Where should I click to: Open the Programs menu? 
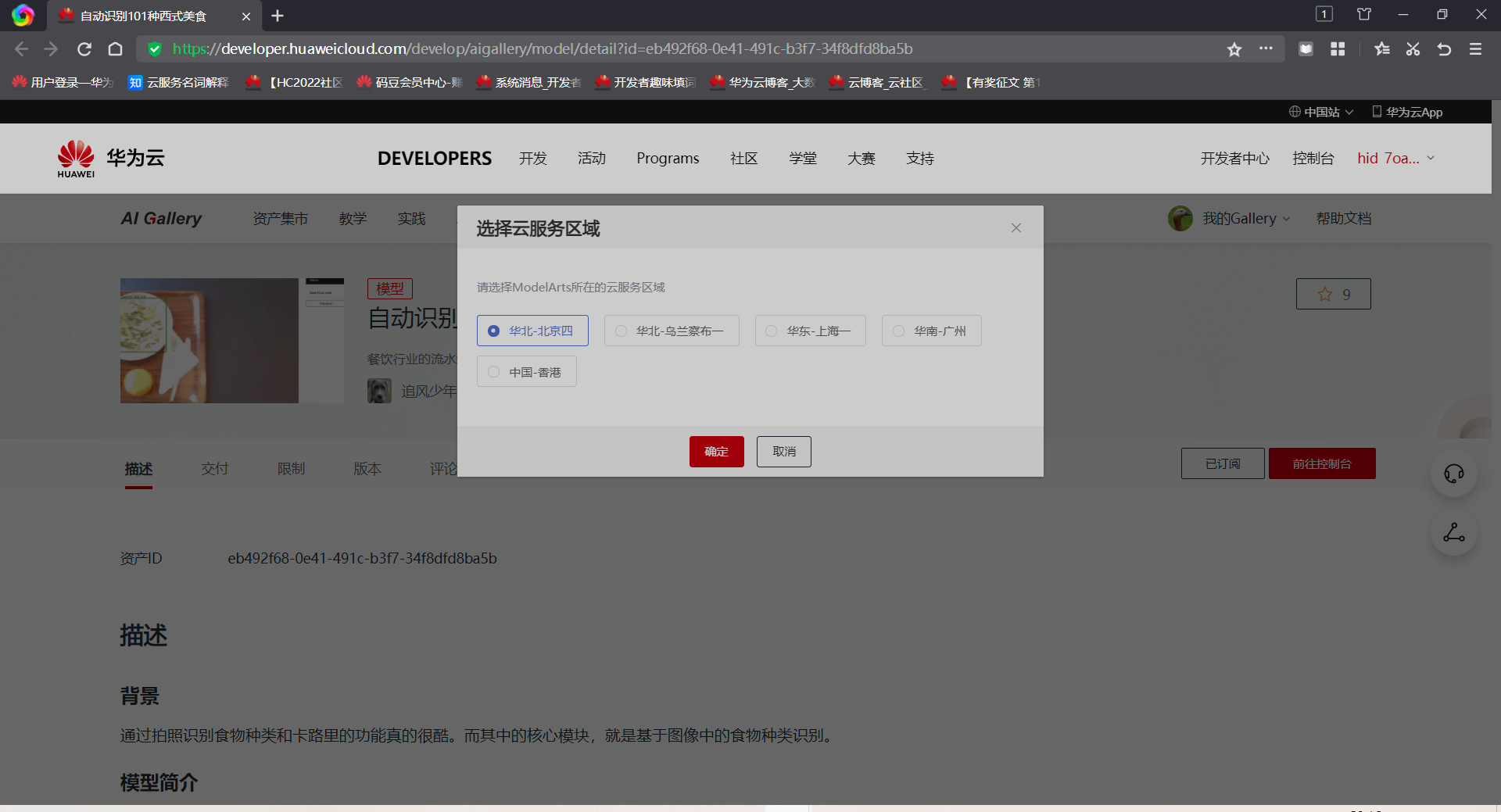(x=668, y=158)
